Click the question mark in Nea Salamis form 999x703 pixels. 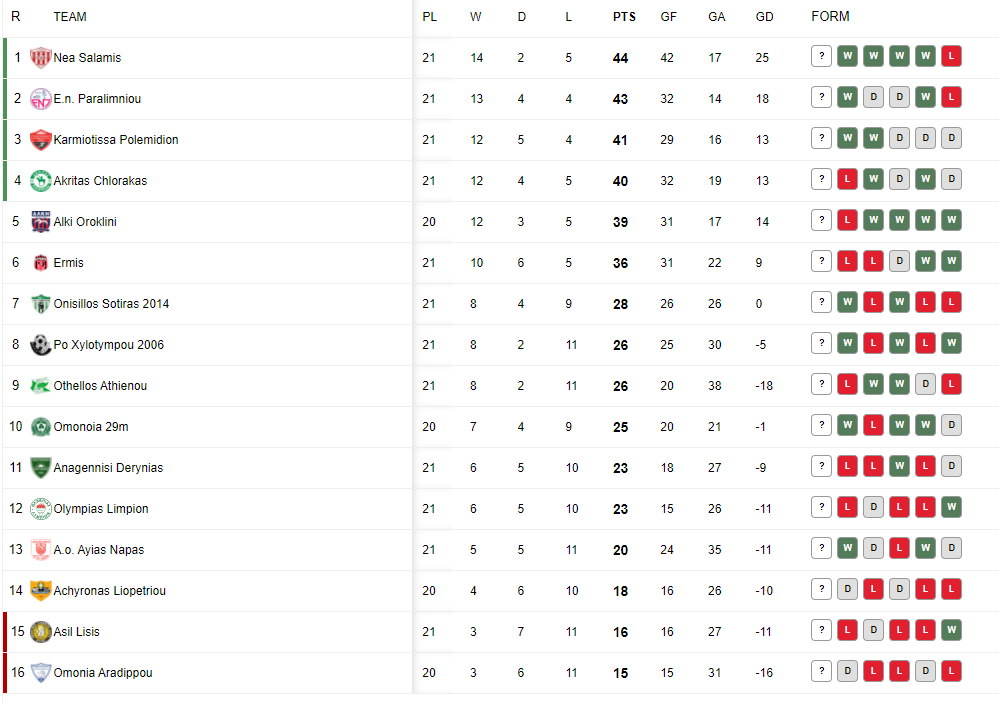click(822, 56)
